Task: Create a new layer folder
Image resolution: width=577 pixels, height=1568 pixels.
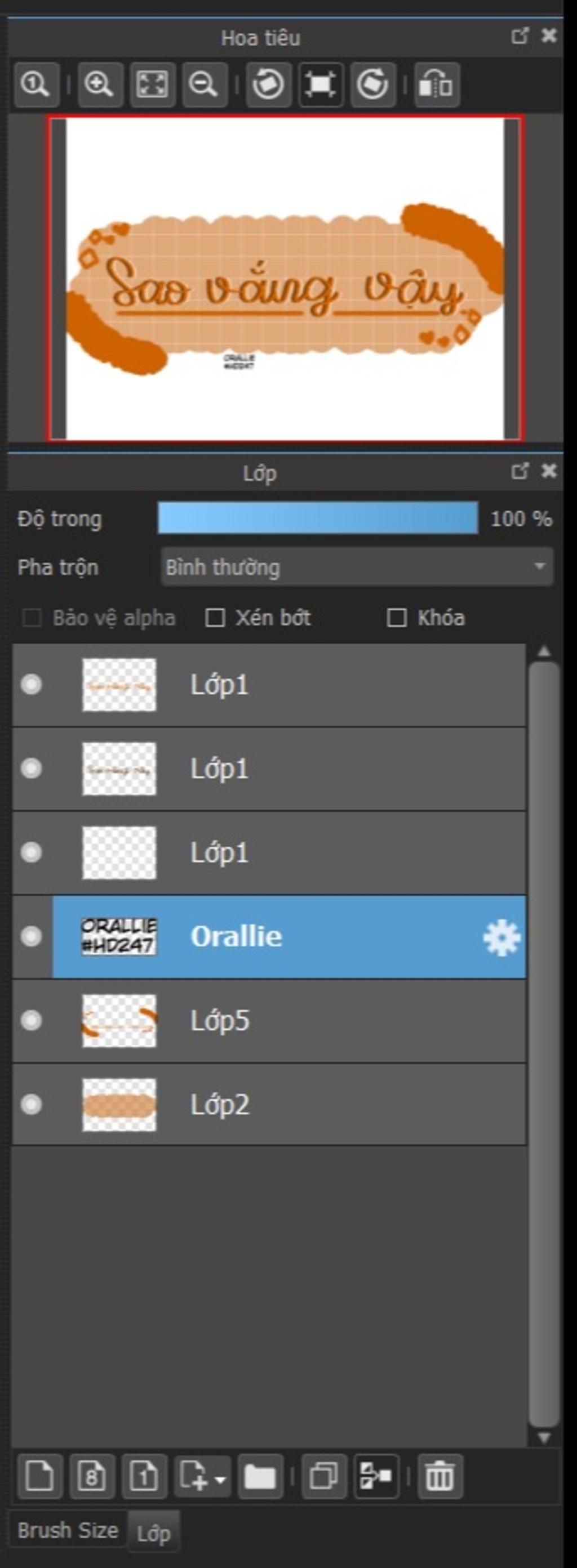Action: tap(260, 1476)
